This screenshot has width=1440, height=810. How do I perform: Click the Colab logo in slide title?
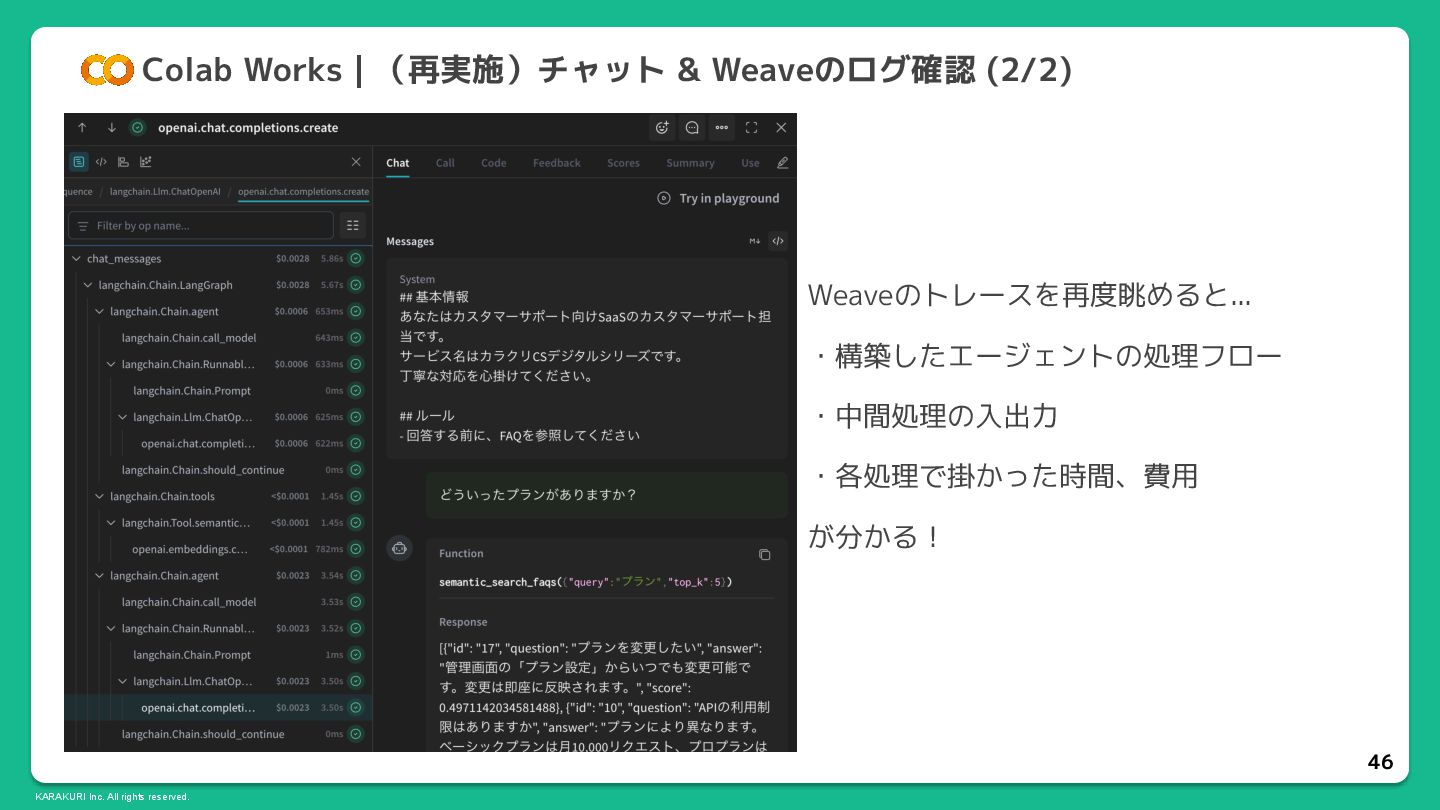pos(106,69)
